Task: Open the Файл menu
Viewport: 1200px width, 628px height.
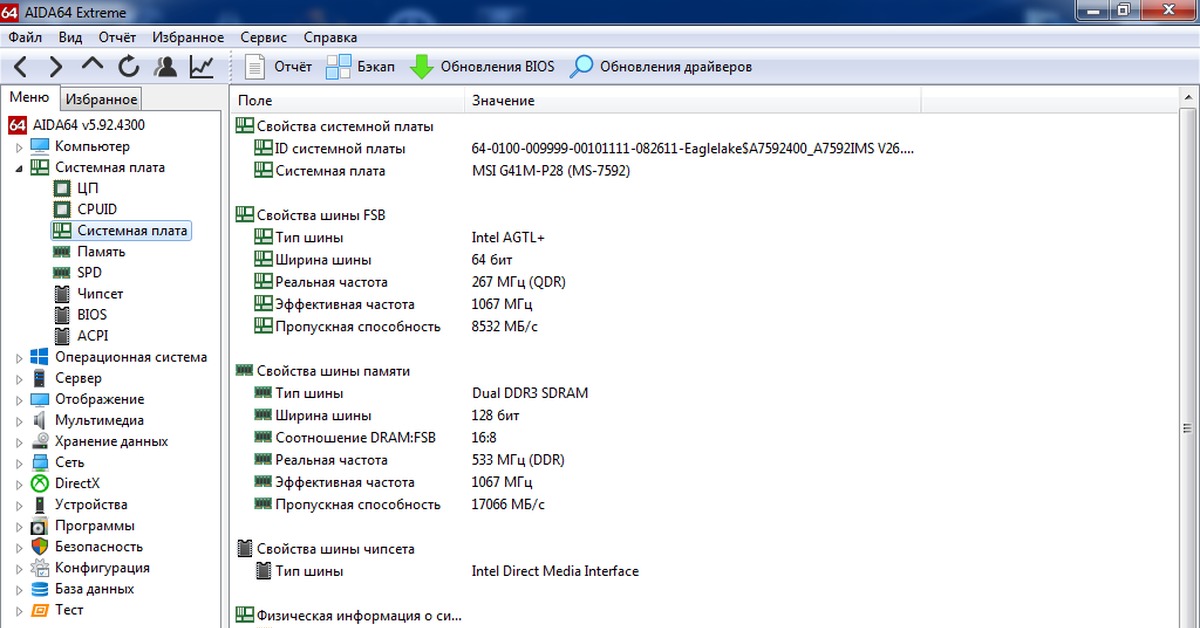Action: tap(24, 37)
